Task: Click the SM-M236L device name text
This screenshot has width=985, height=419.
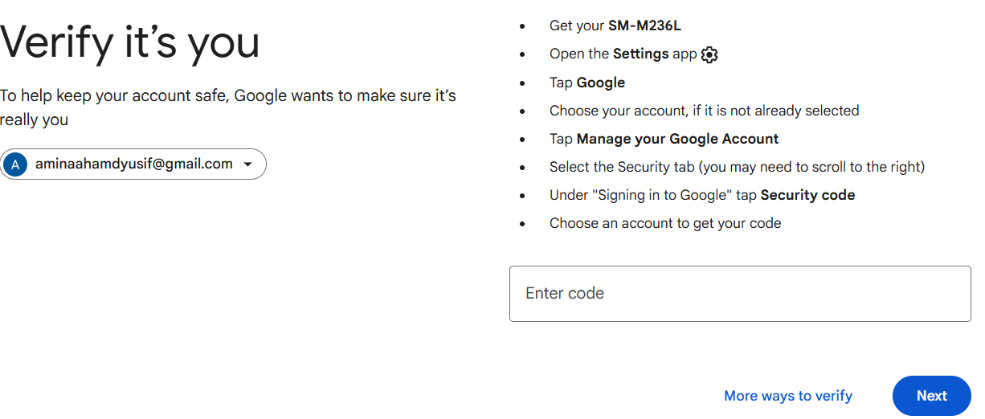Action: 645,26
